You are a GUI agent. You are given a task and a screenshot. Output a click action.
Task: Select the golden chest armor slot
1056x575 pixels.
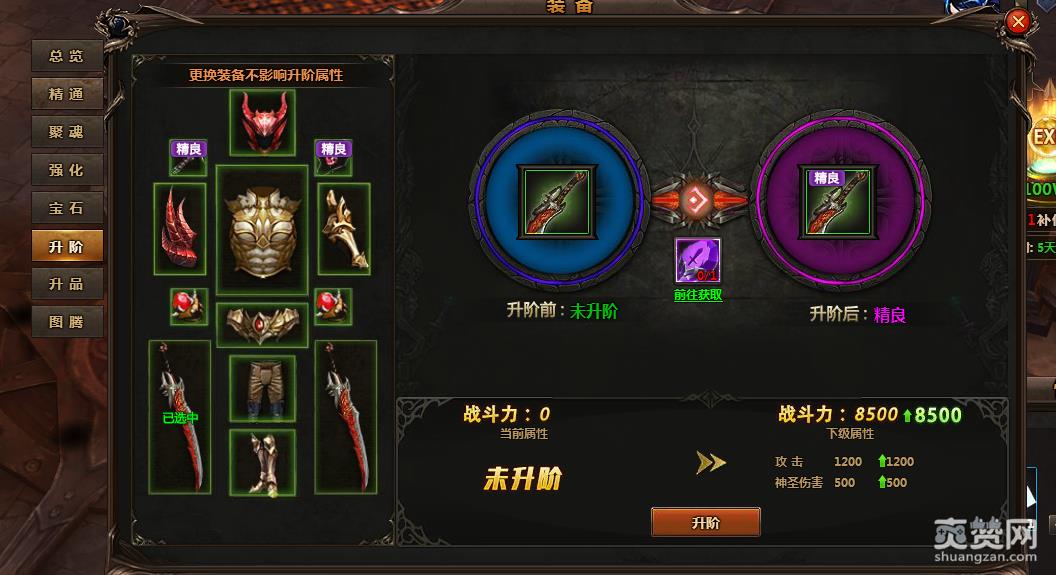[x=262, y=230]
